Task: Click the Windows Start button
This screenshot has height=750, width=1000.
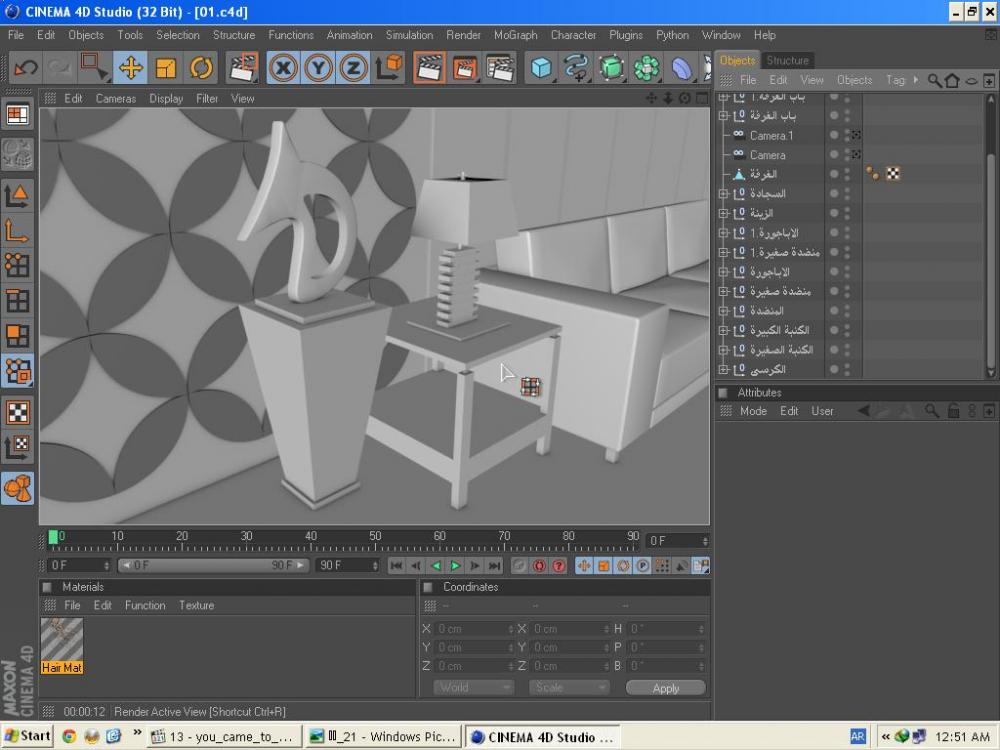Action: click(x=27, y=736)
